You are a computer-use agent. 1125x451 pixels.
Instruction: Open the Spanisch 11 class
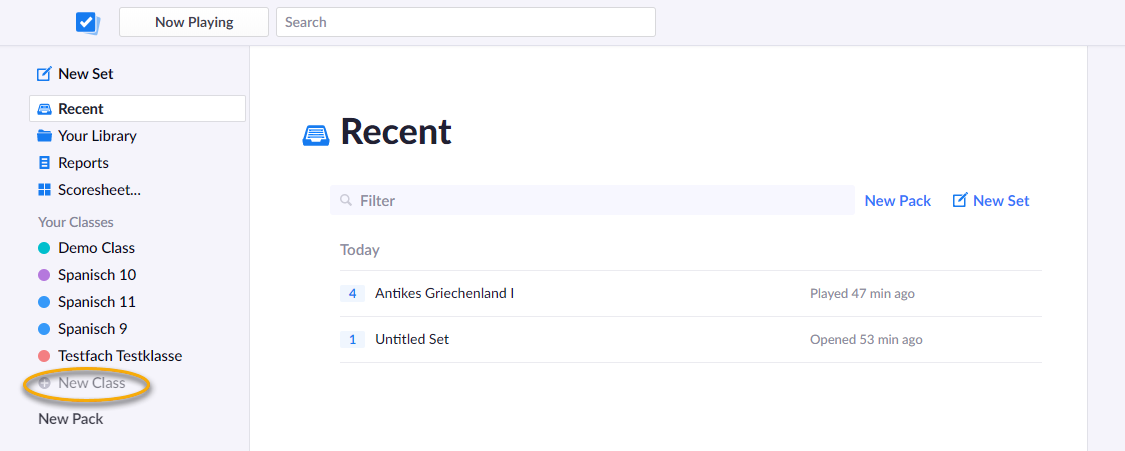[x=97, y=302]
